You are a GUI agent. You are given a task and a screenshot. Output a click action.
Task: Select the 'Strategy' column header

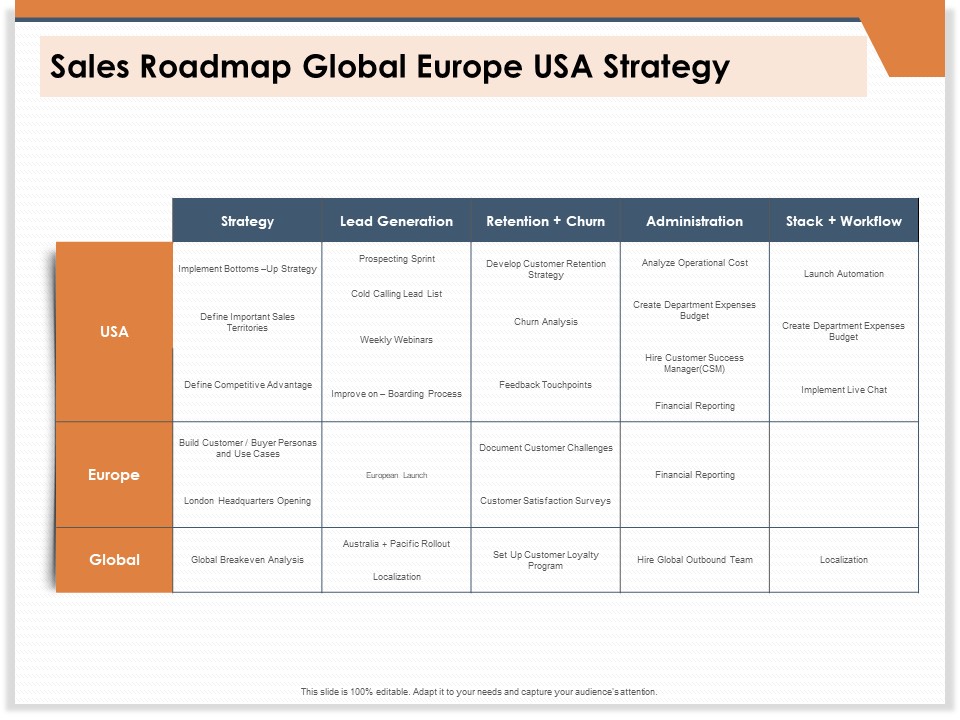[x=247, y=221]
